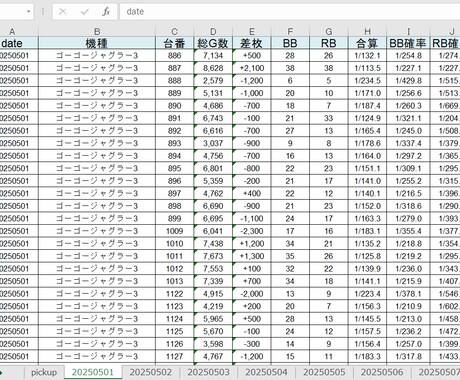Open the Insert Function fx dialog
The width and height of the screenshot is (460, 380).
point(106,12)
